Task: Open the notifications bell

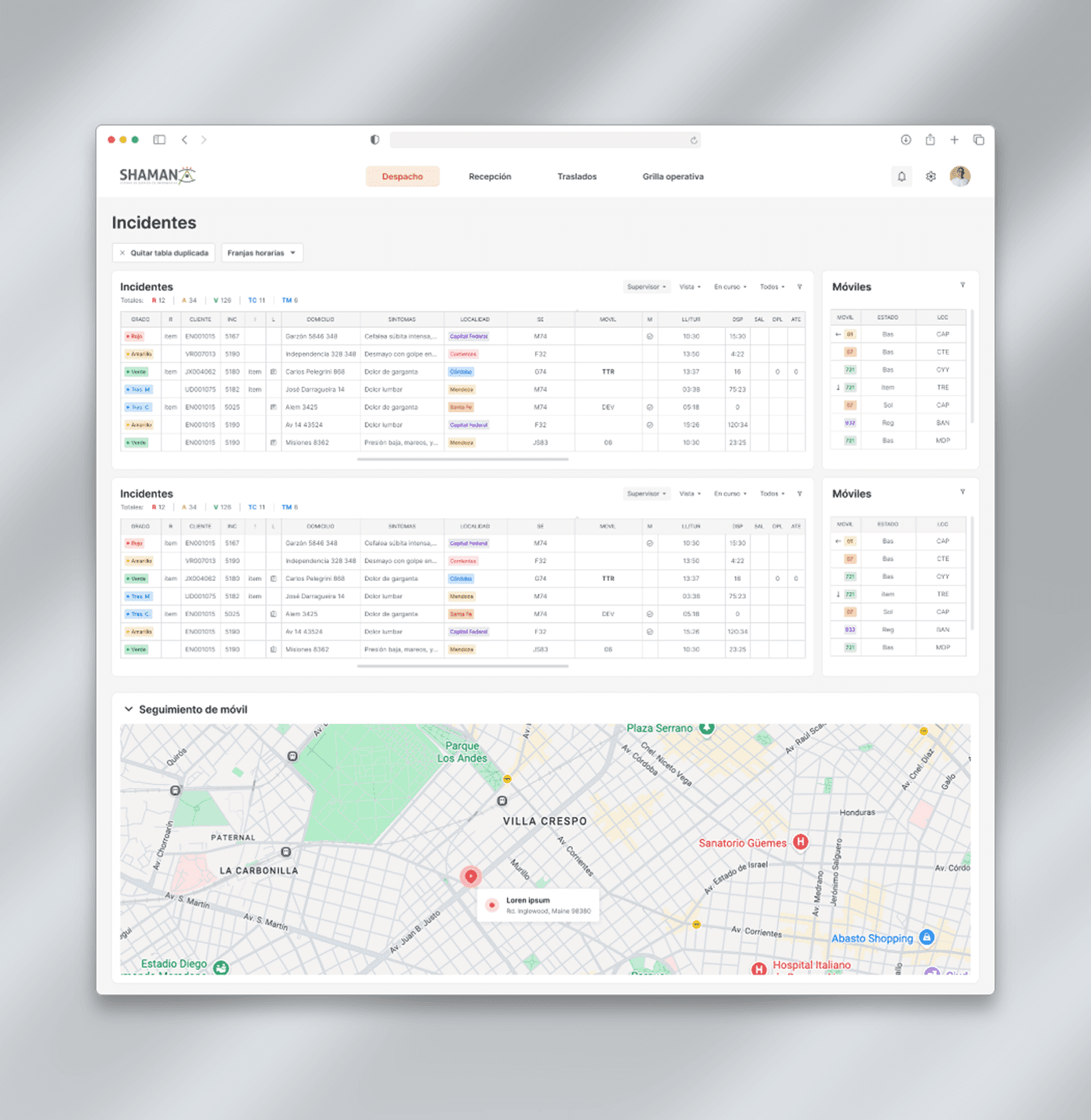Action: [x=902, y=176]
